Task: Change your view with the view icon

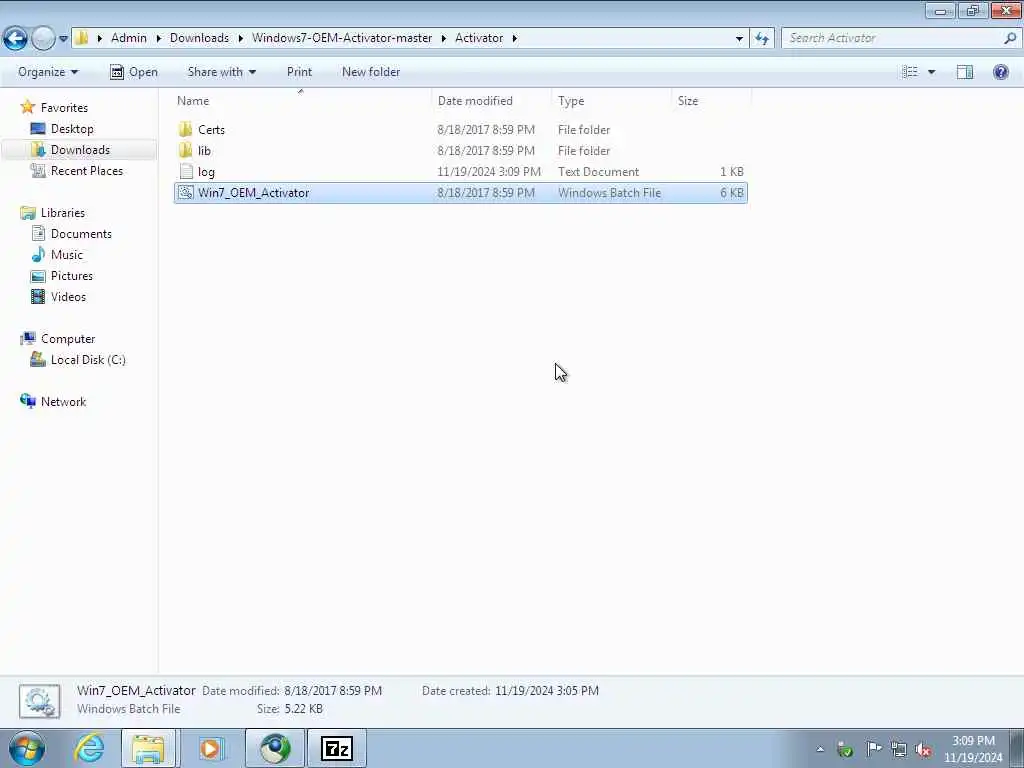Action: (910, 72)
